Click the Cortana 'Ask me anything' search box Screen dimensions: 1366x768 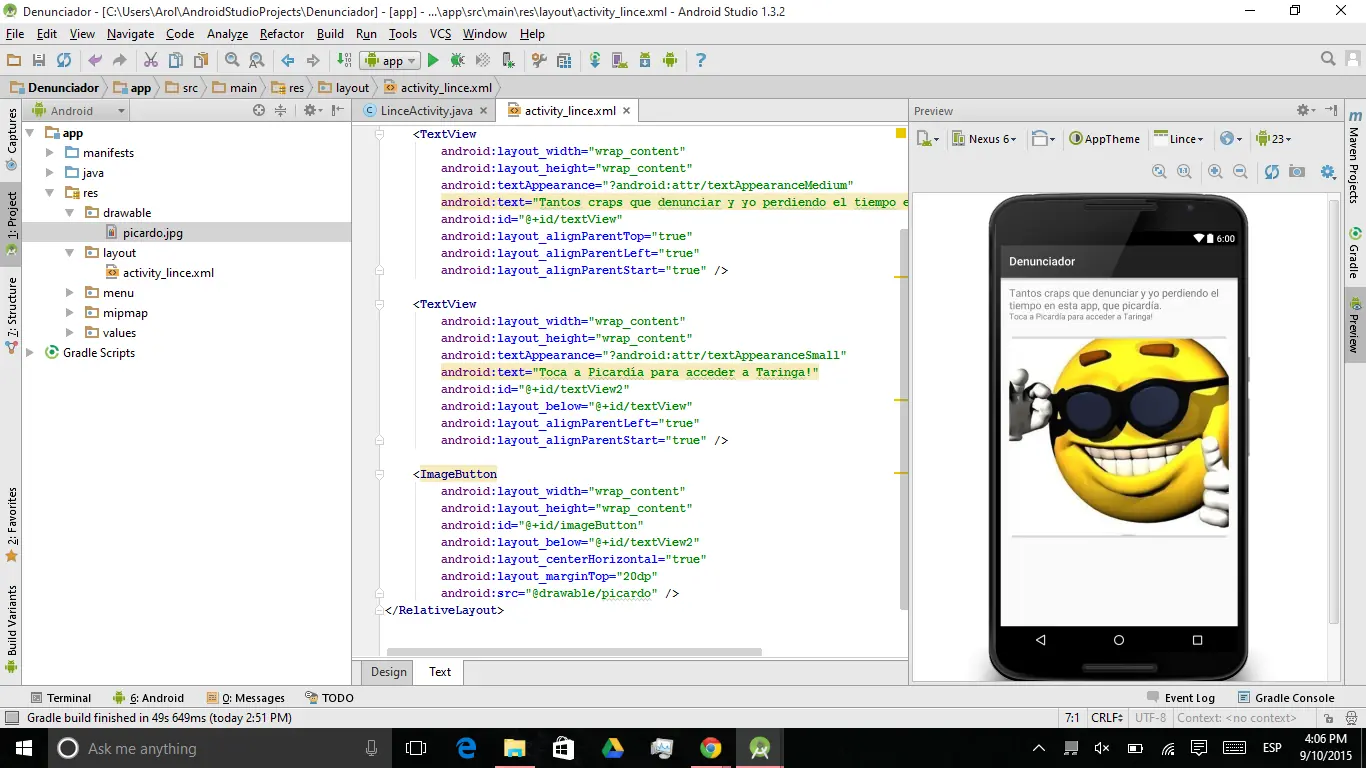(x=217, y=748)
